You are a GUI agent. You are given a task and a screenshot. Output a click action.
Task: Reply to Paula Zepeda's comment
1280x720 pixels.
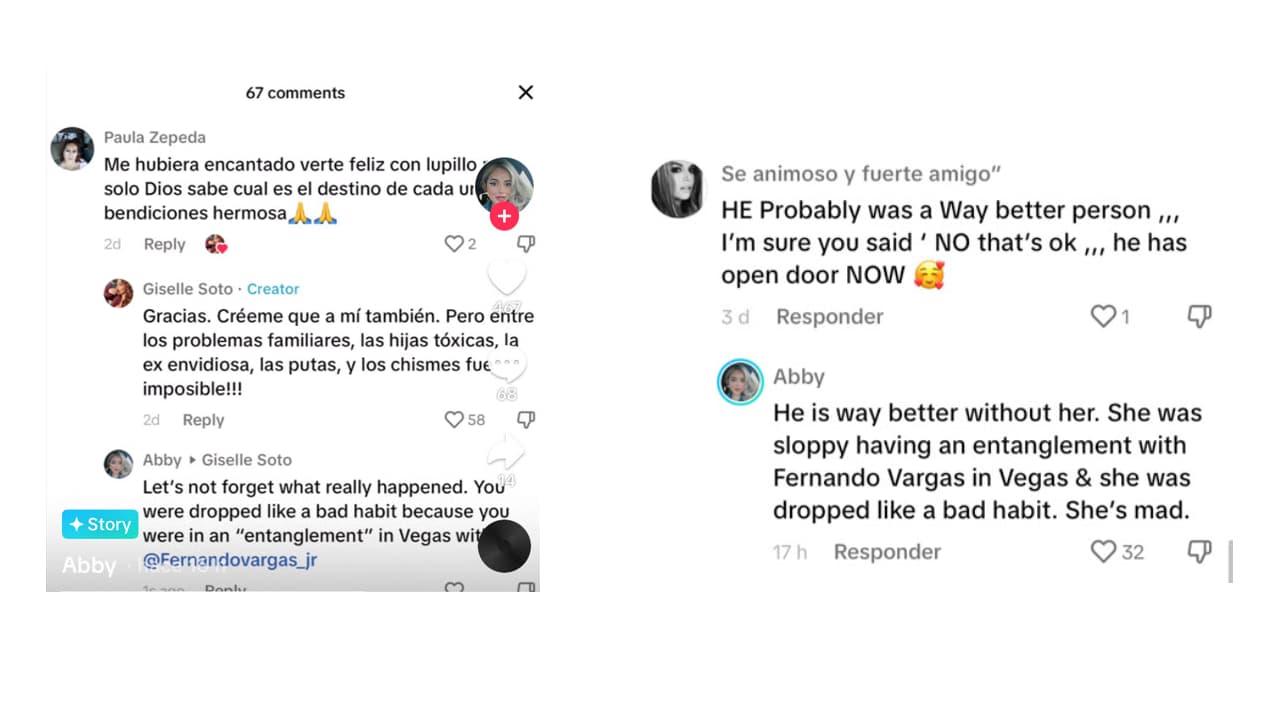click(164, 244)
